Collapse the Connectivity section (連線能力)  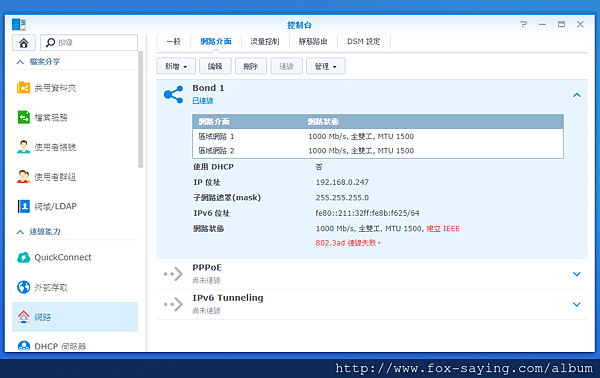tap(20, 232)
